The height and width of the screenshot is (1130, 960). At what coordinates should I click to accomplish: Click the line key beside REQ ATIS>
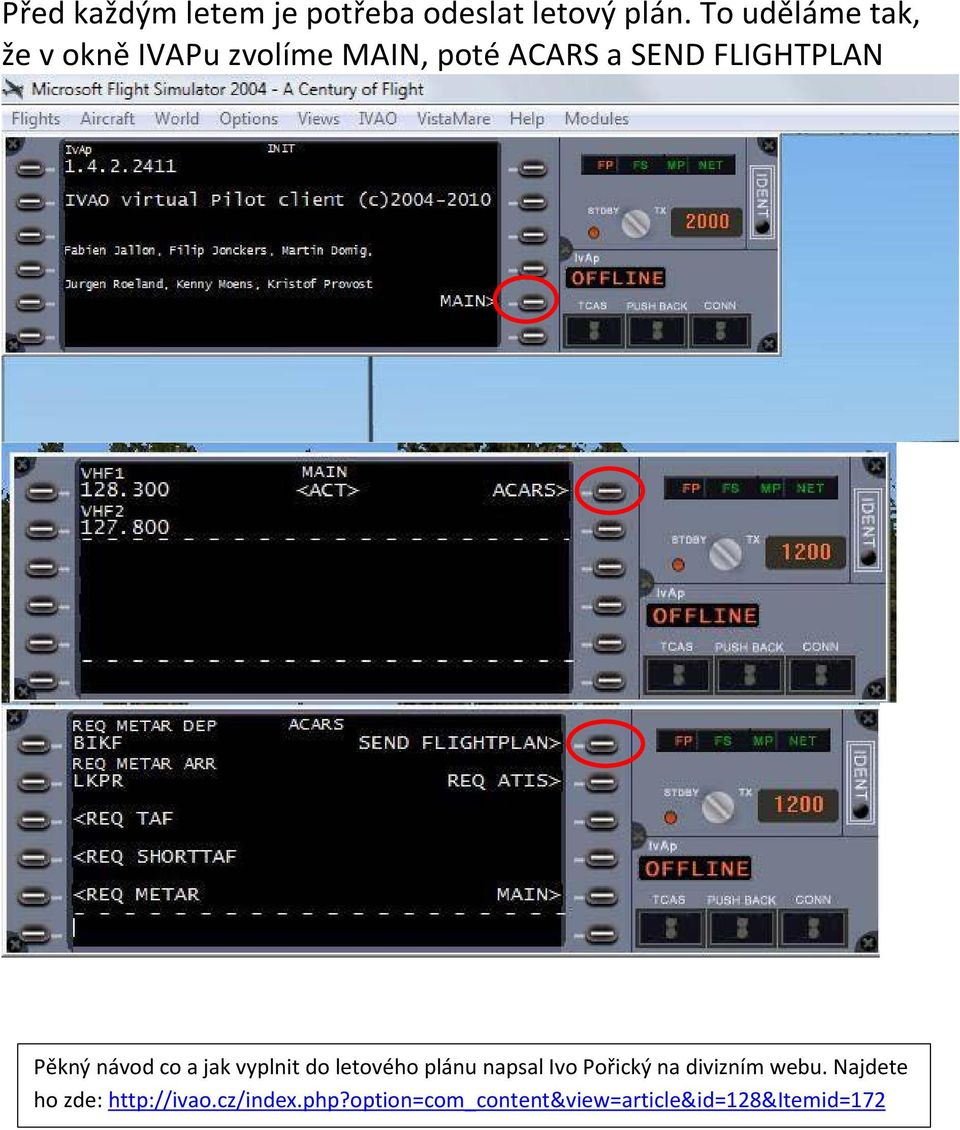coord(603,782)
